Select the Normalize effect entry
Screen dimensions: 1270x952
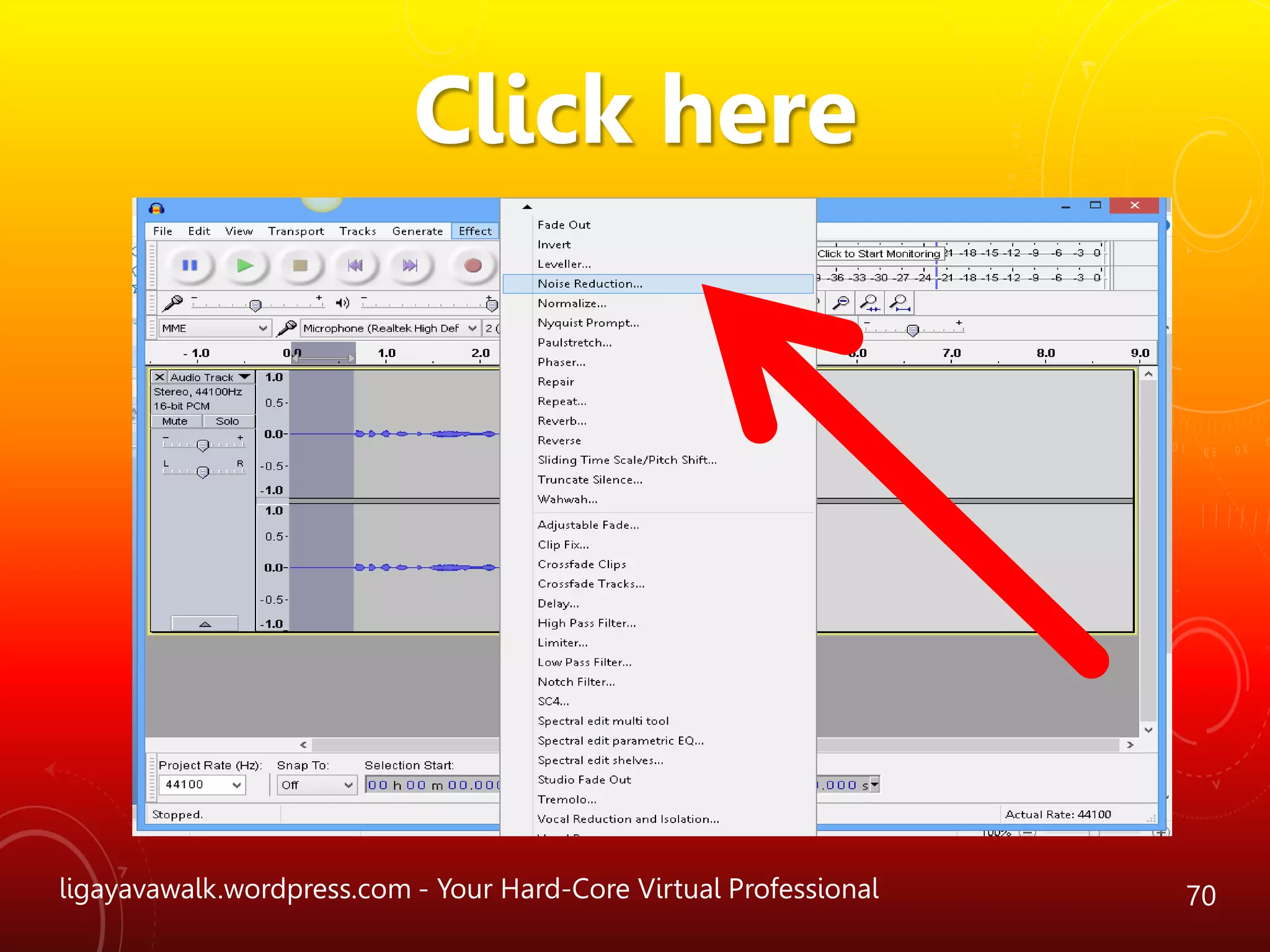(572, 304)
